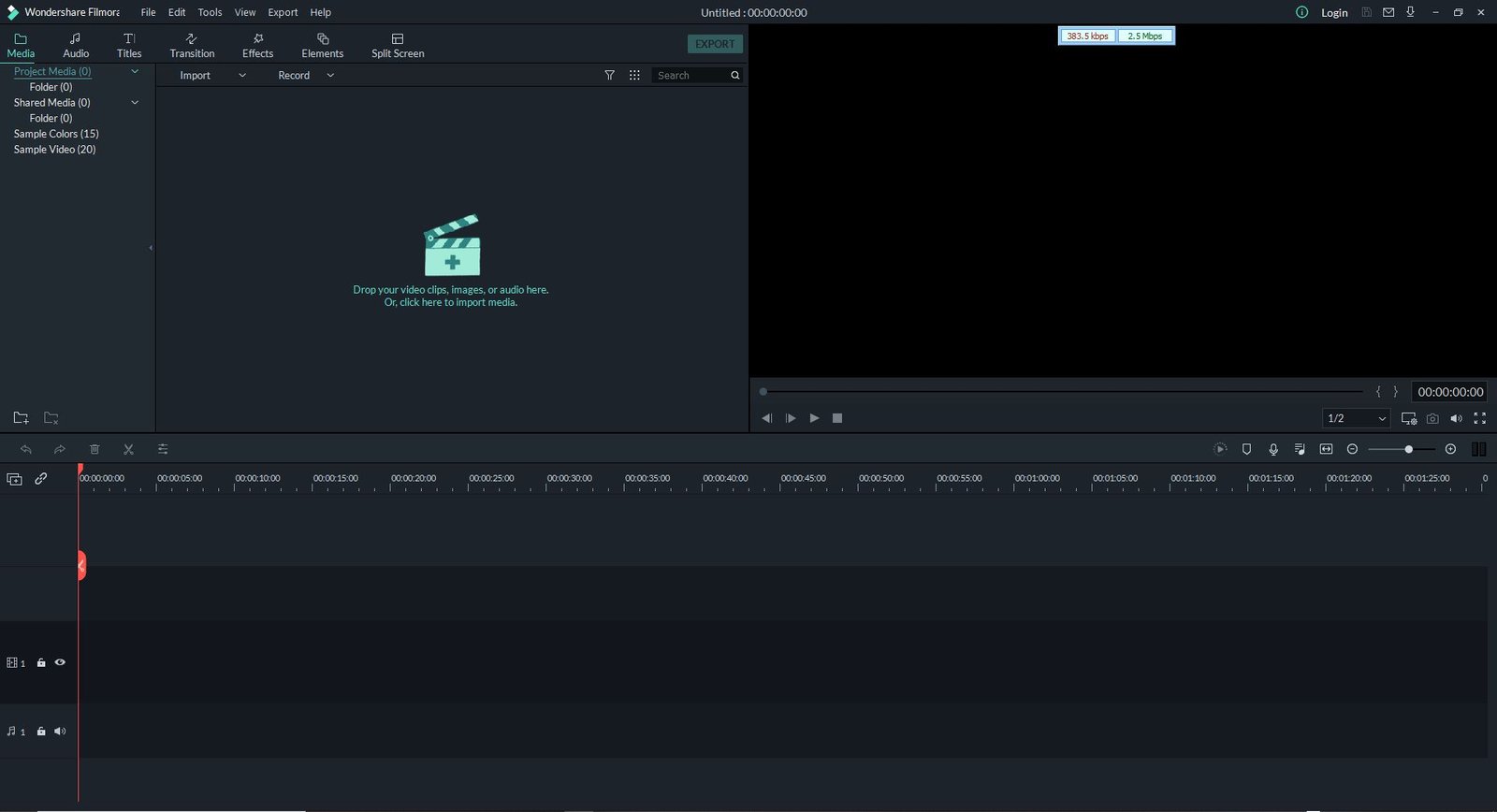Image resolution: width=1497 pixels, height=812 pixels.
Task: Click the Delete trash icon
Action: (94, 449)
